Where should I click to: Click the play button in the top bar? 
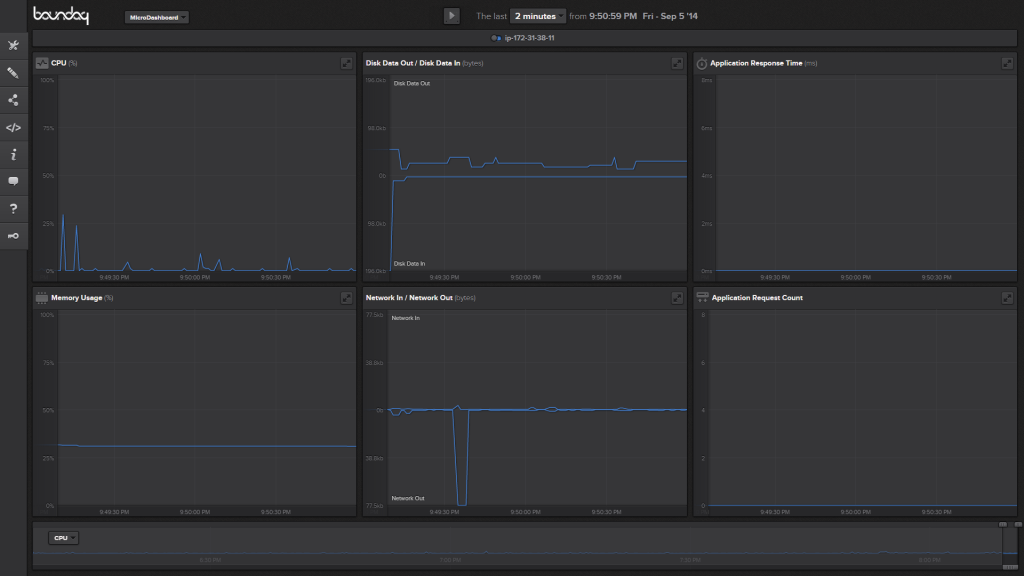pyautogui.click(x=451, y=16)
